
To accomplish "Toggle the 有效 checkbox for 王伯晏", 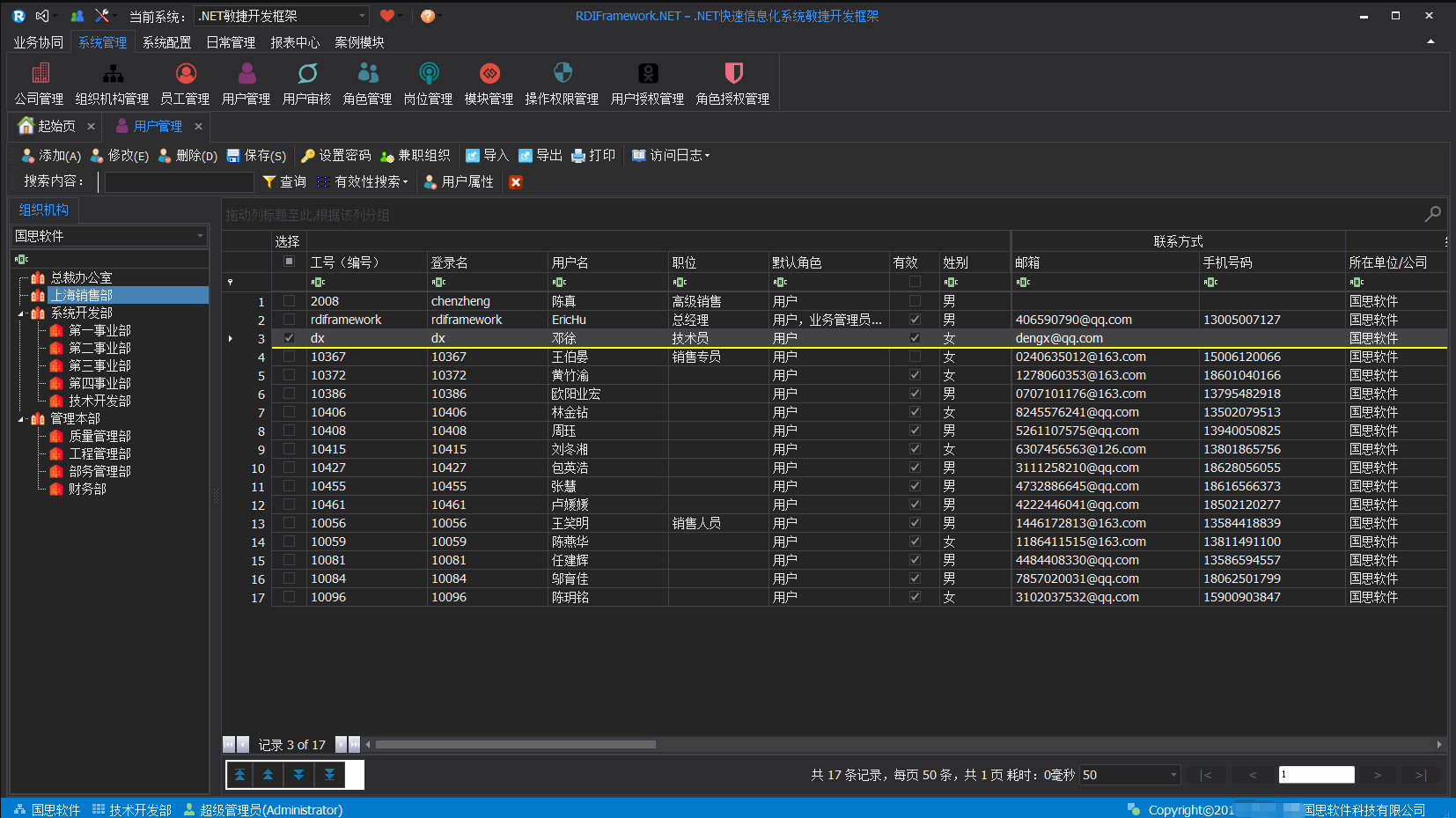I will 915,357.
